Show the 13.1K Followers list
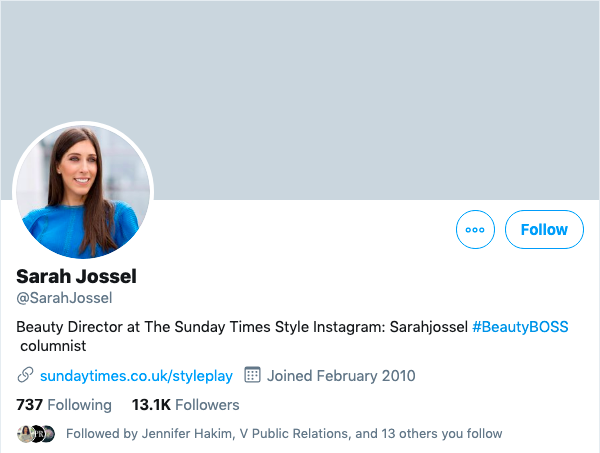The image size is (600, 453). tap(186, 405)
